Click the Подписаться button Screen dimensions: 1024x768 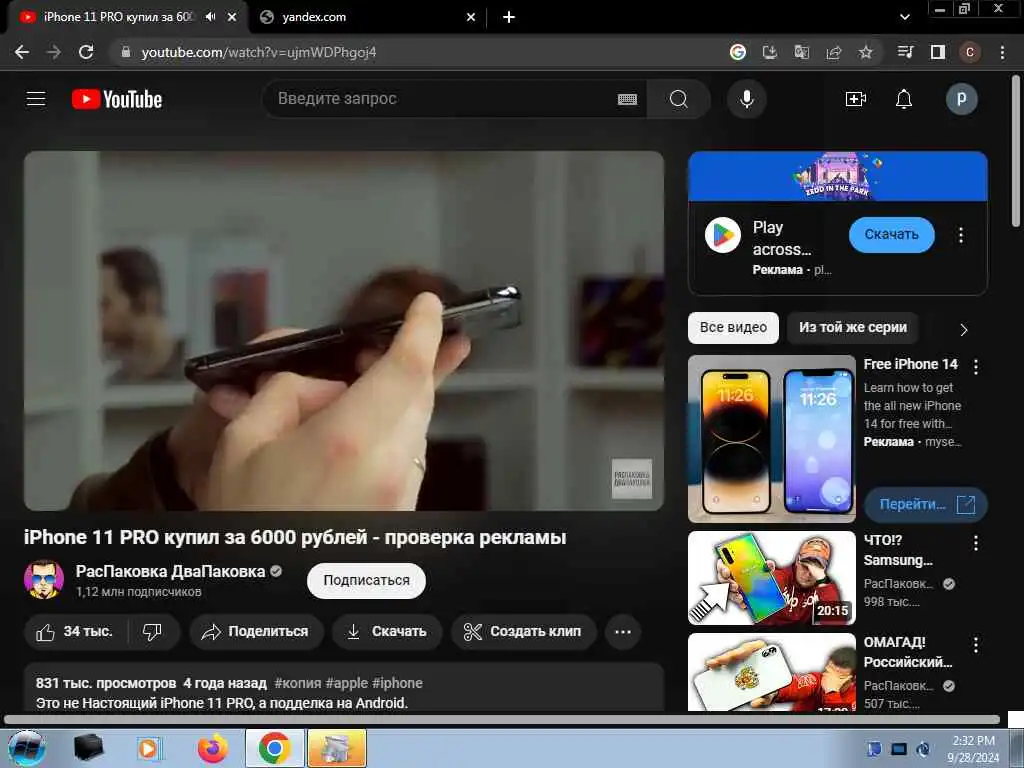coord(366,581)
